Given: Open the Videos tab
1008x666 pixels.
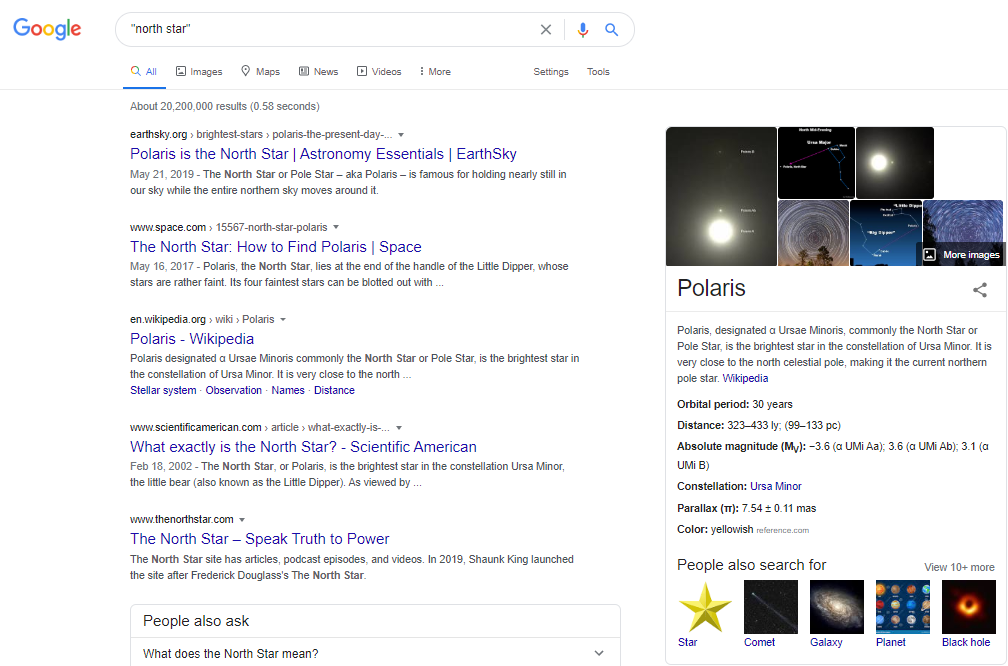Looking at the screenshot, I should [379, 71].
